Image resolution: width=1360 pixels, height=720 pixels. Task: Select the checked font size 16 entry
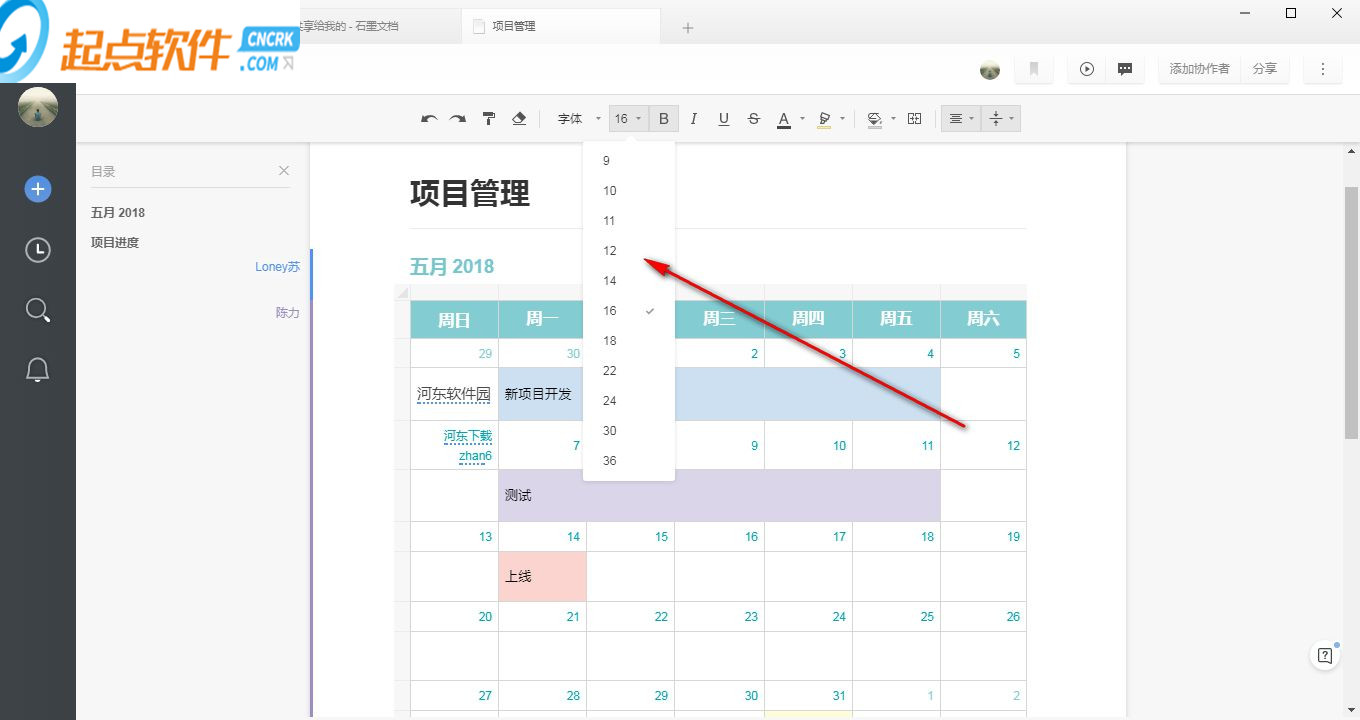(x=629, y=311)
